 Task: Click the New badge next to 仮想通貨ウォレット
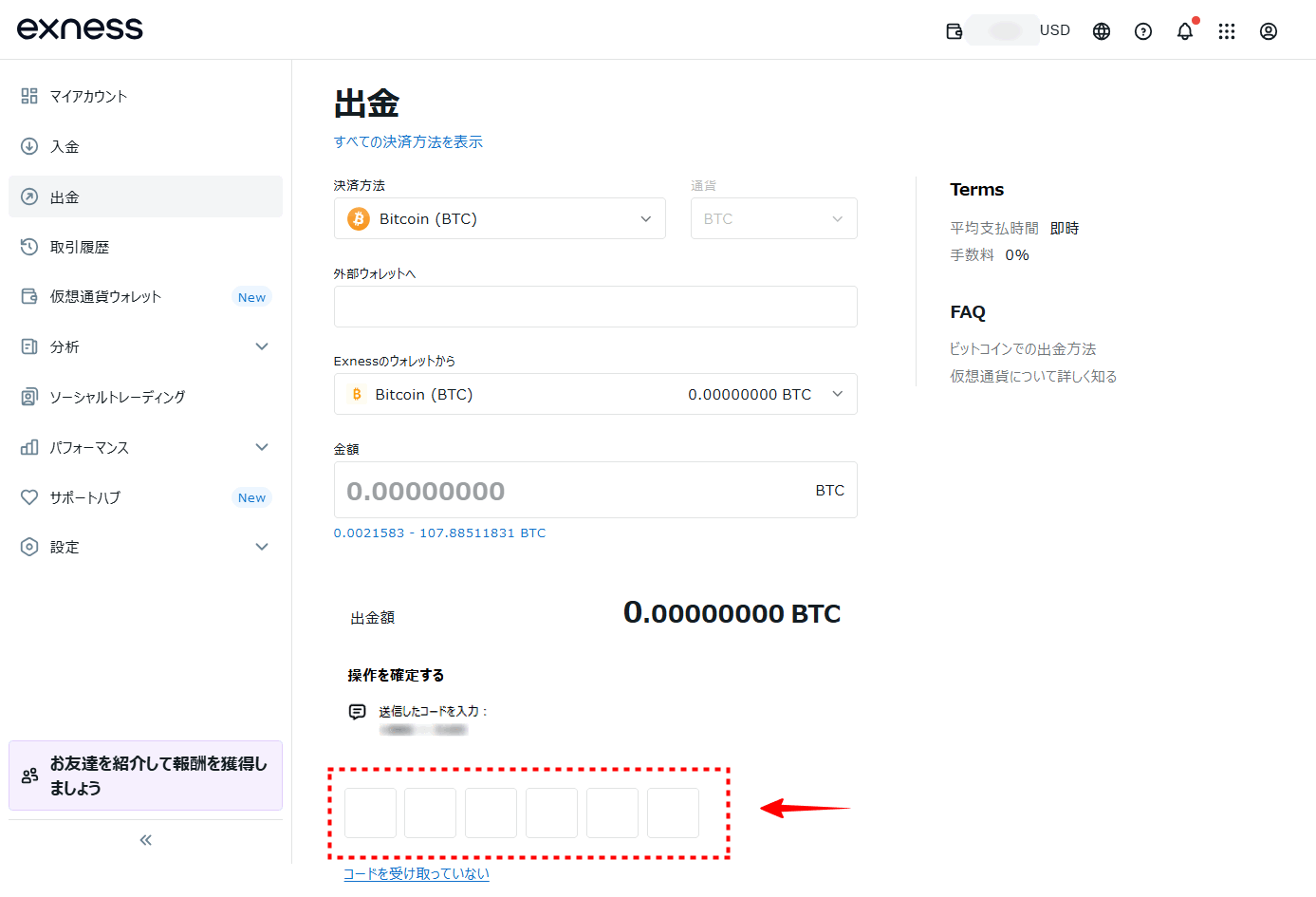click(251, 297)
